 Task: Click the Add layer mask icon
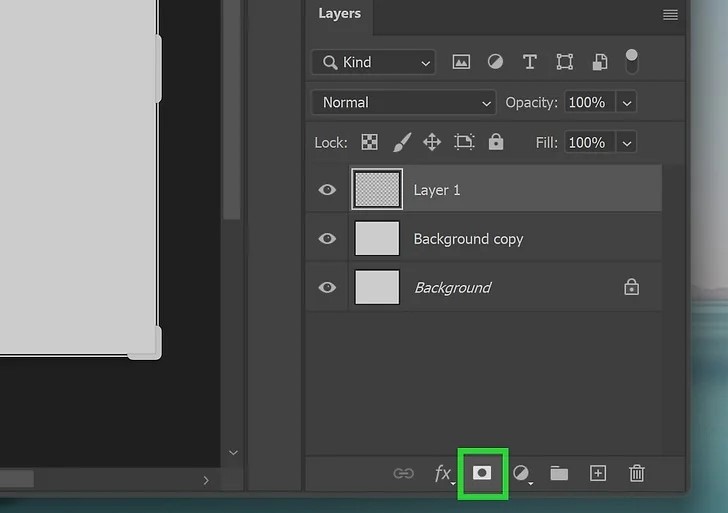pos(482,473)
